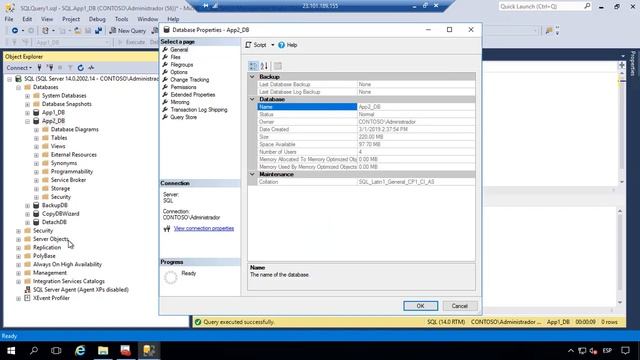Open the Edit menu
The image size is (640, 360).
coord(27,19)
